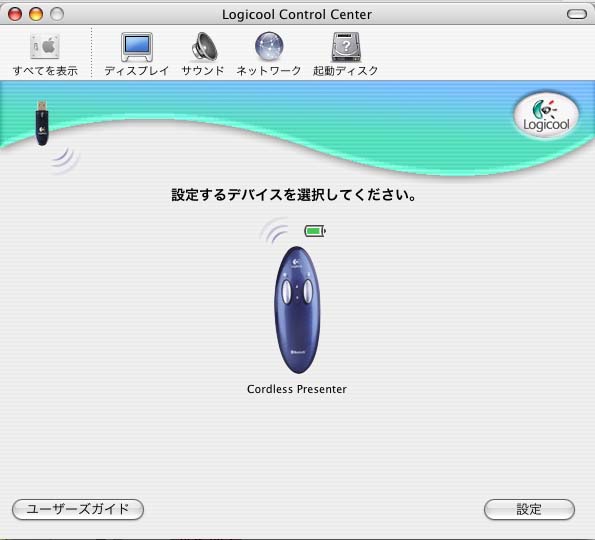Click the Cordless Presenter text label

click(297, 389)
